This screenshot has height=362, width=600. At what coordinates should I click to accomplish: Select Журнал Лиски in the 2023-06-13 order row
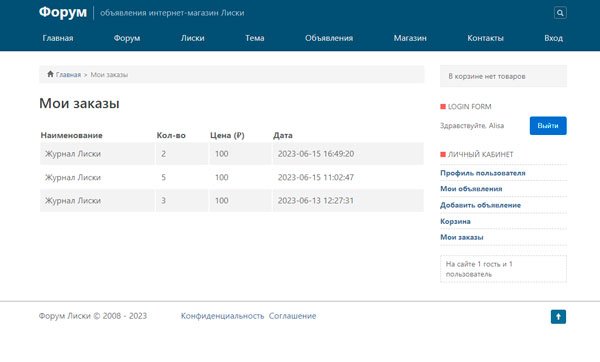(73, 201)
